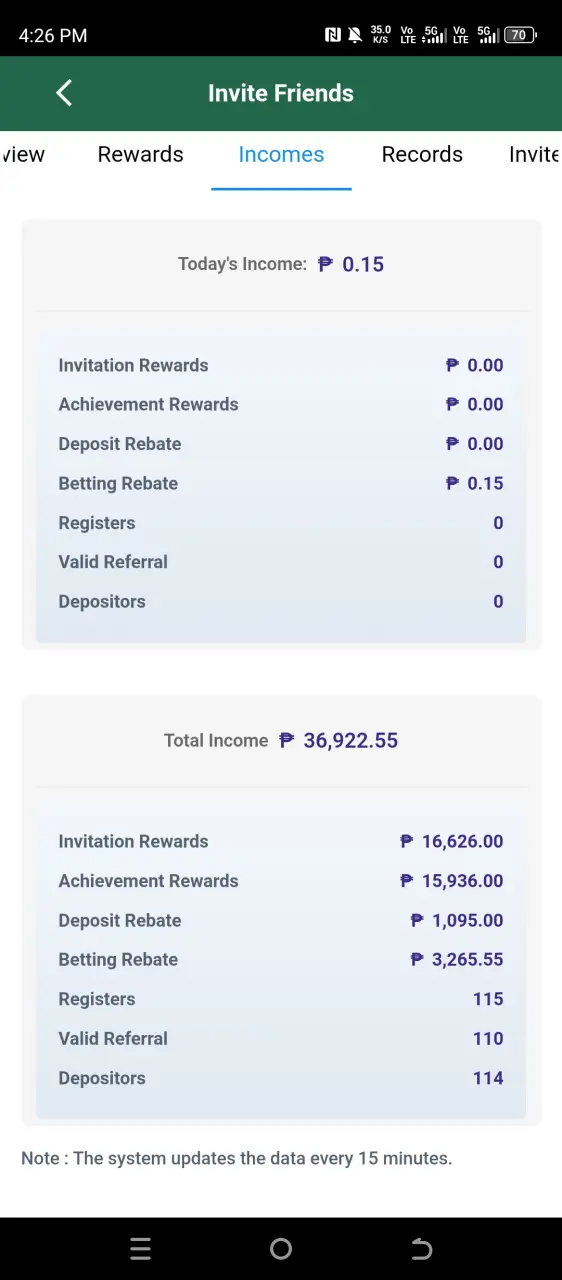The width and height of the screenshot is (562, 1280).
Task: Open the Records tab
Action: (x=422, y=154)
